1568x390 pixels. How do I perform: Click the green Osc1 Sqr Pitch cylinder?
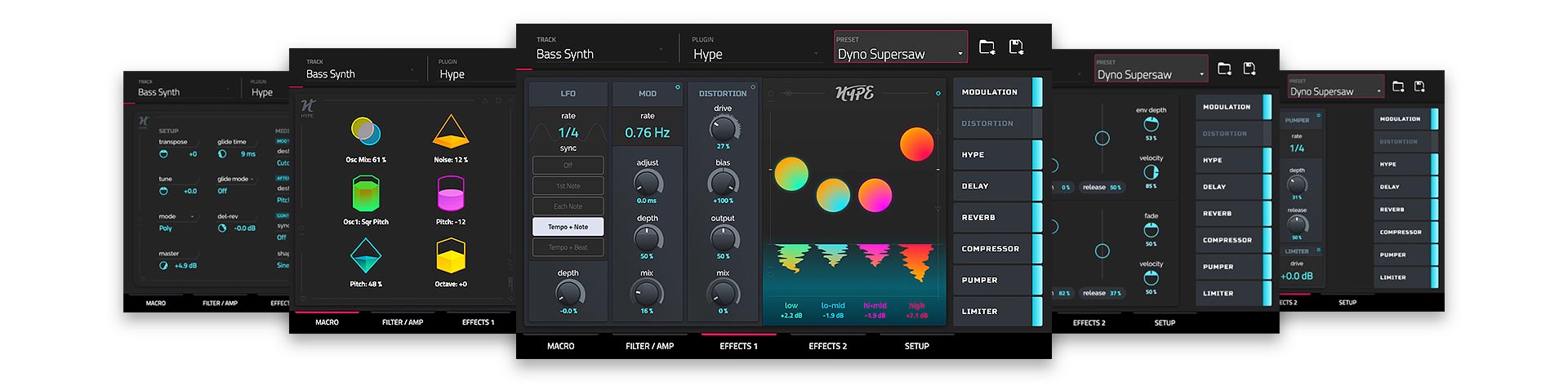[x=365, y=194]
